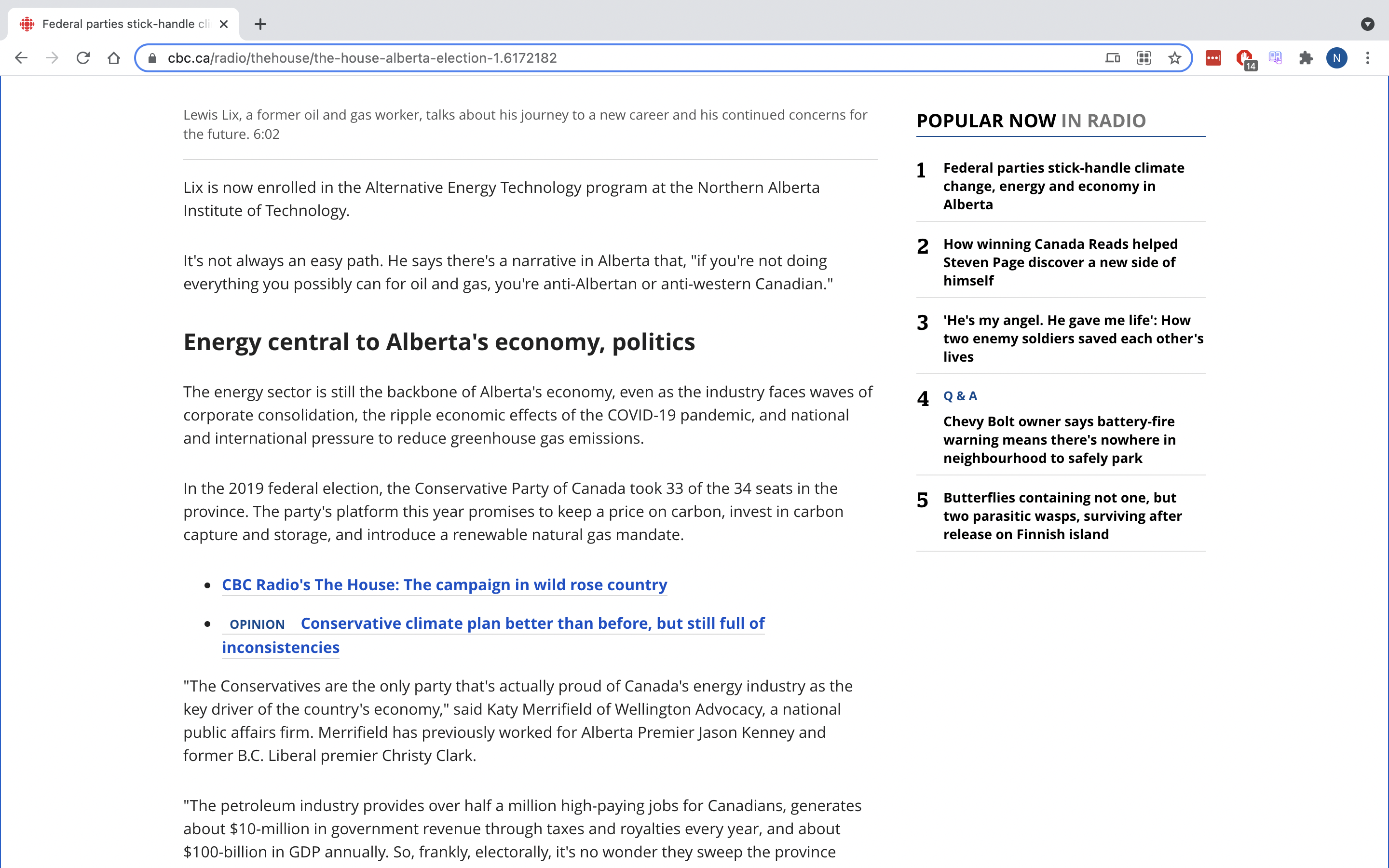Open a new browser tab

tap(260, 24)
